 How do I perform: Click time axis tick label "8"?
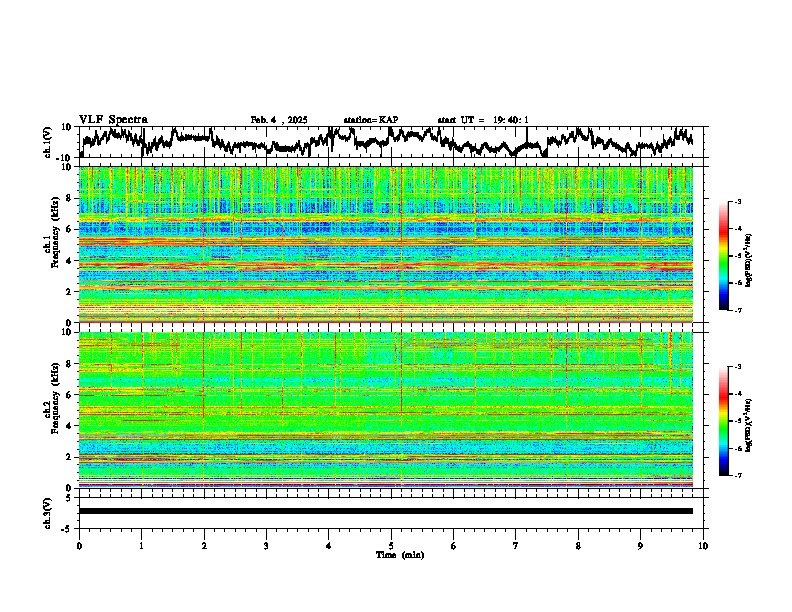click(x=578, y=546)
